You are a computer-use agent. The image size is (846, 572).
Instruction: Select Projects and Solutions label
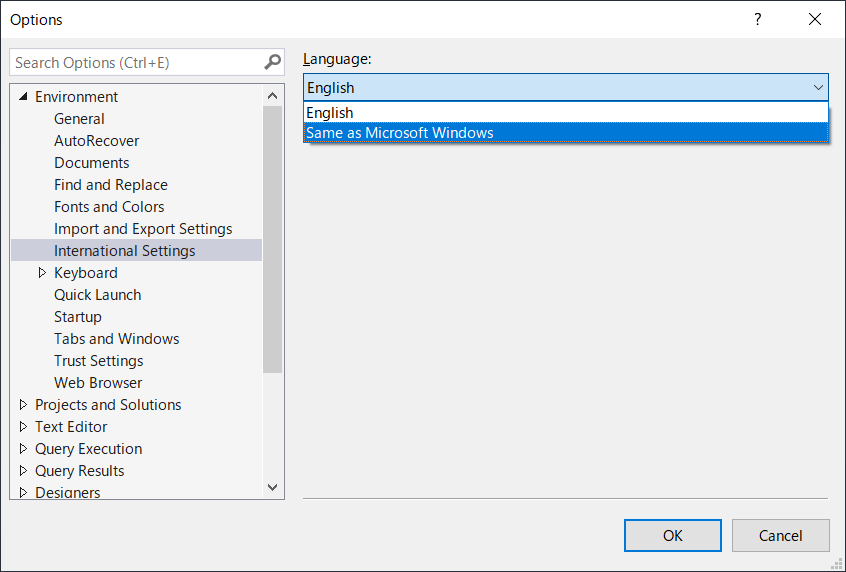coord(108,405)
